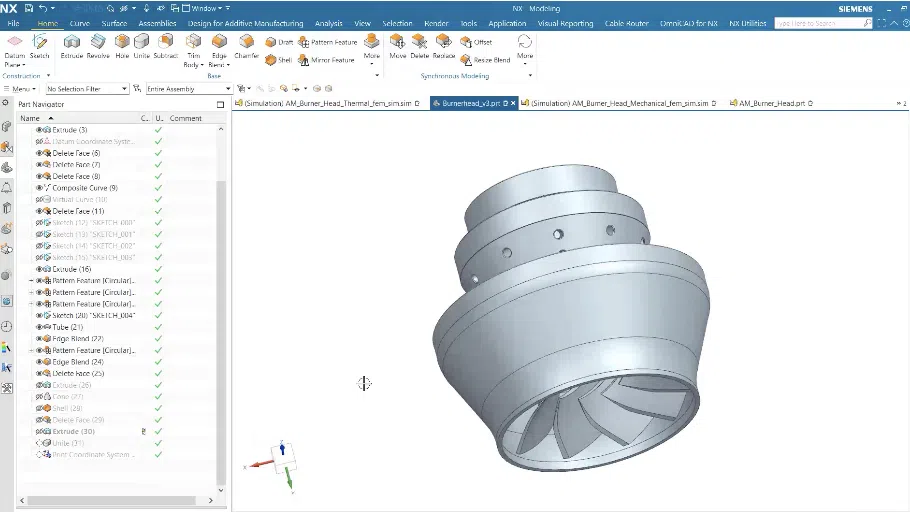Image resolution: width=910 pixels, height=512 pixels.
Task: Select the Hole tool
Action: [122, 46]
